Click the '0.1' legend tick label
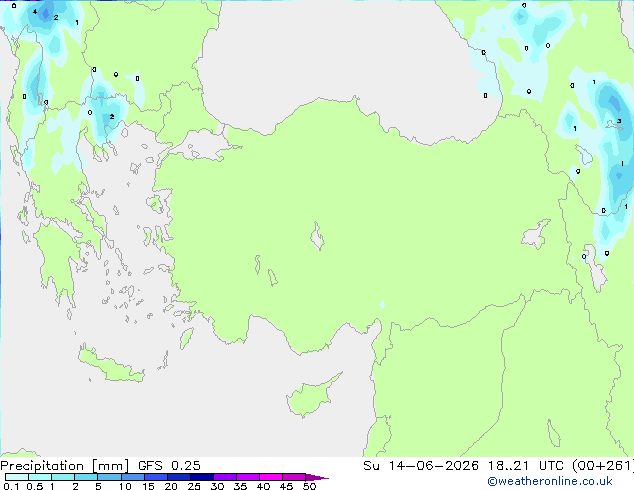Viewport: 634px width, 490px height. (11, 486)
